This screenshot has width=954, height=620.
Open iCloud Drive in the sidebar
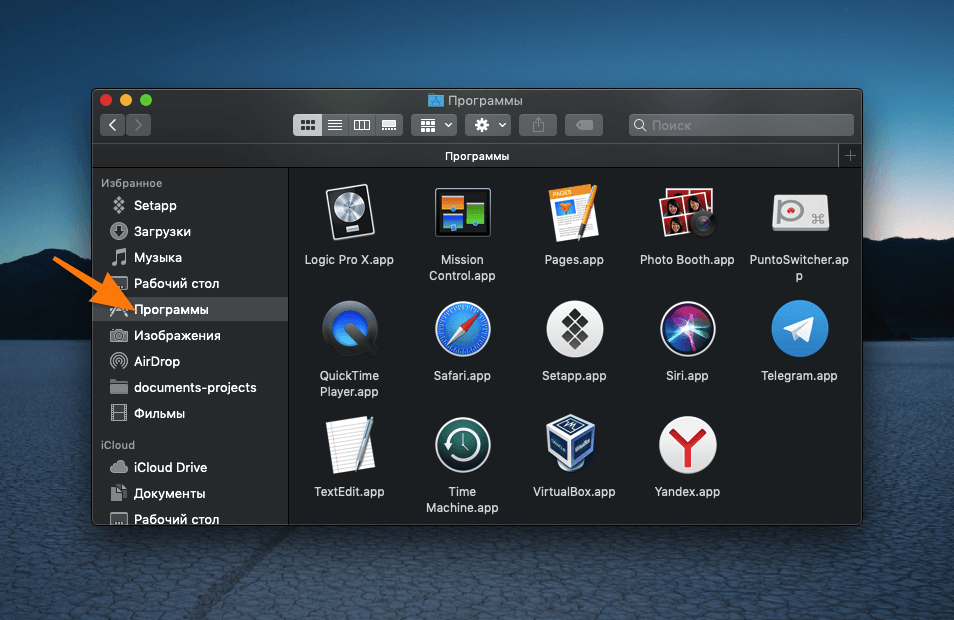190,467
